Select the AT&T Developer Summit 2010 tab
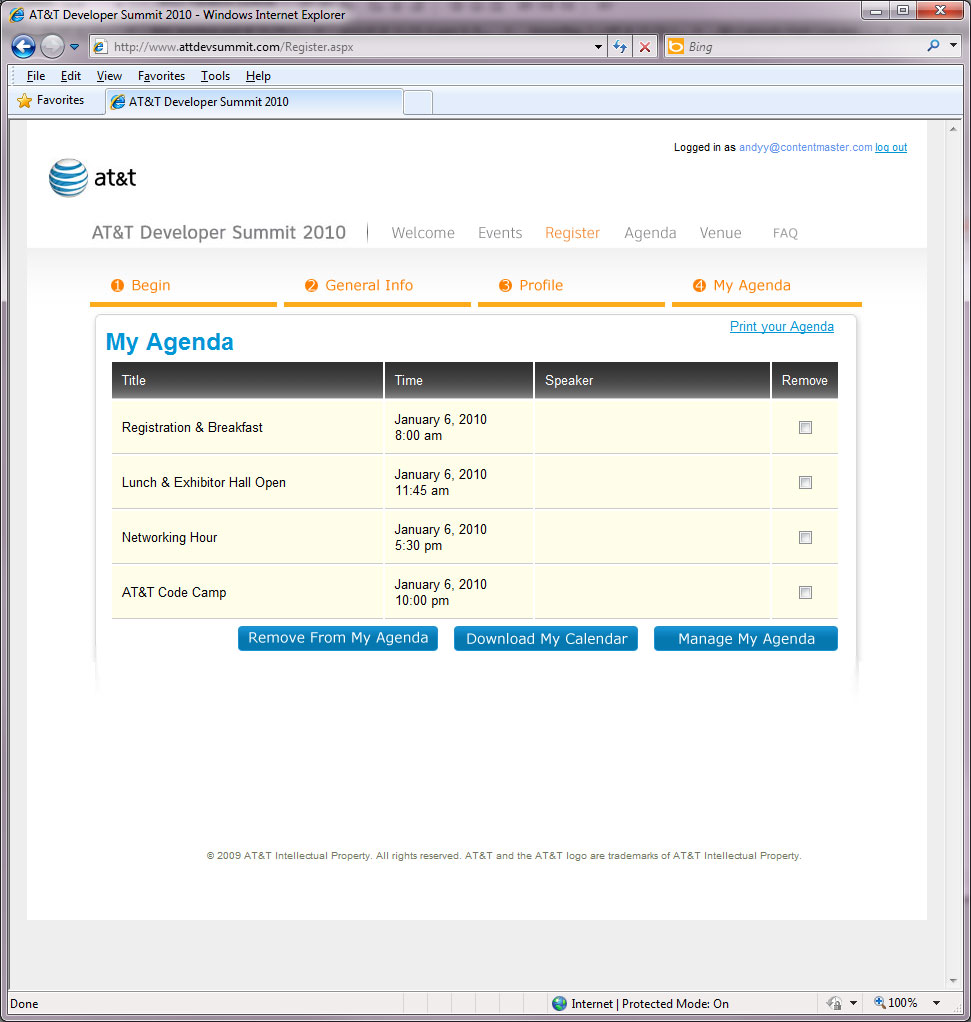 click(x=254, y=102)
